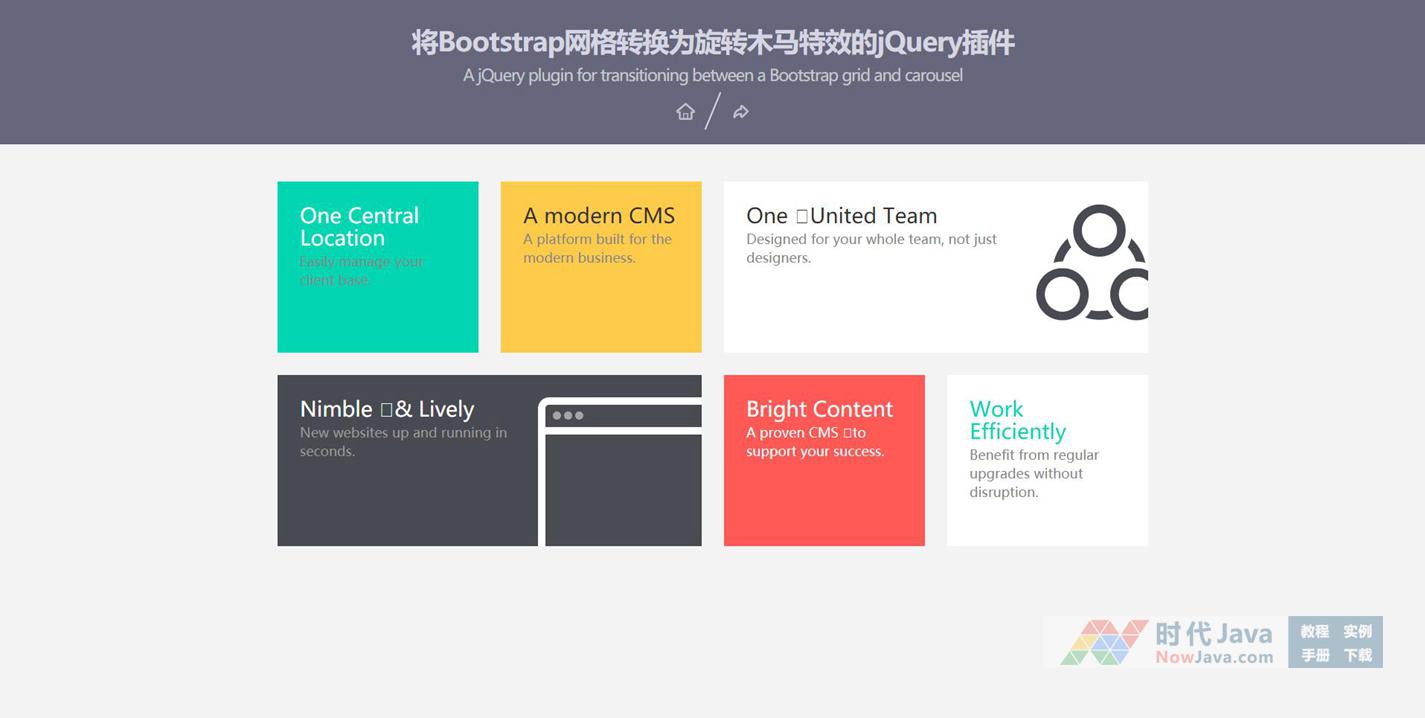Open the 手册 link in the watermark
1425x718 pixels.
[x=1314, y=655]
